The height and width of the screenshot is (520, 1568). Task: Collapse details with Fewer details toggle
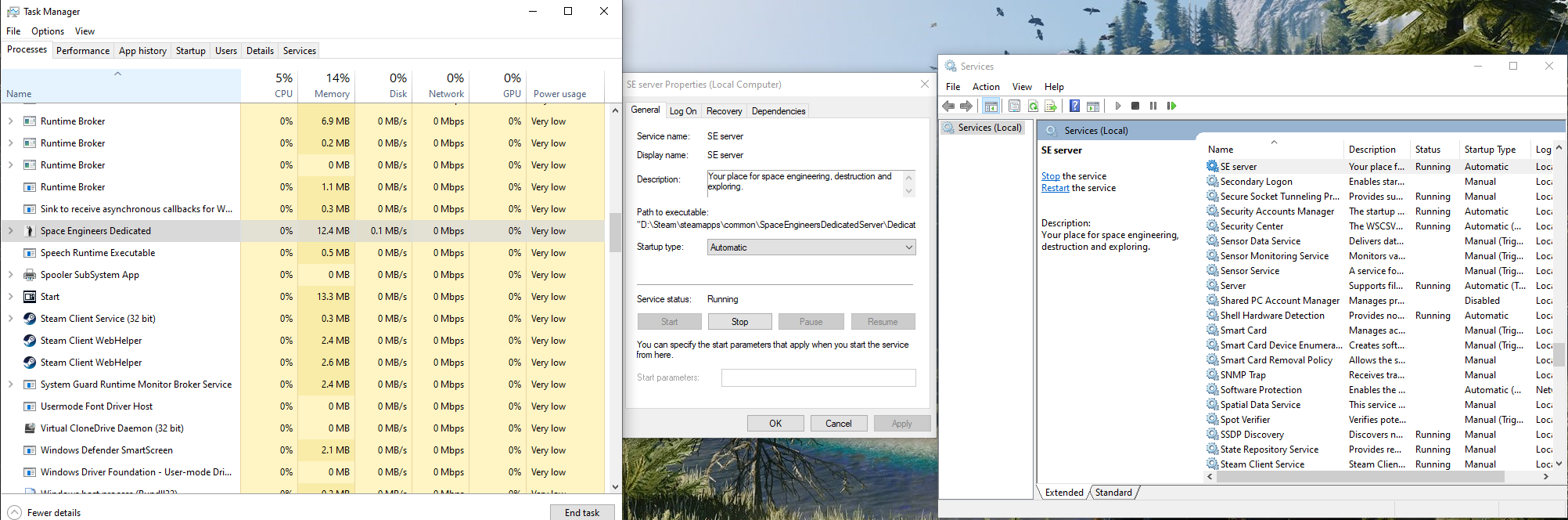(x=44, y=513)
